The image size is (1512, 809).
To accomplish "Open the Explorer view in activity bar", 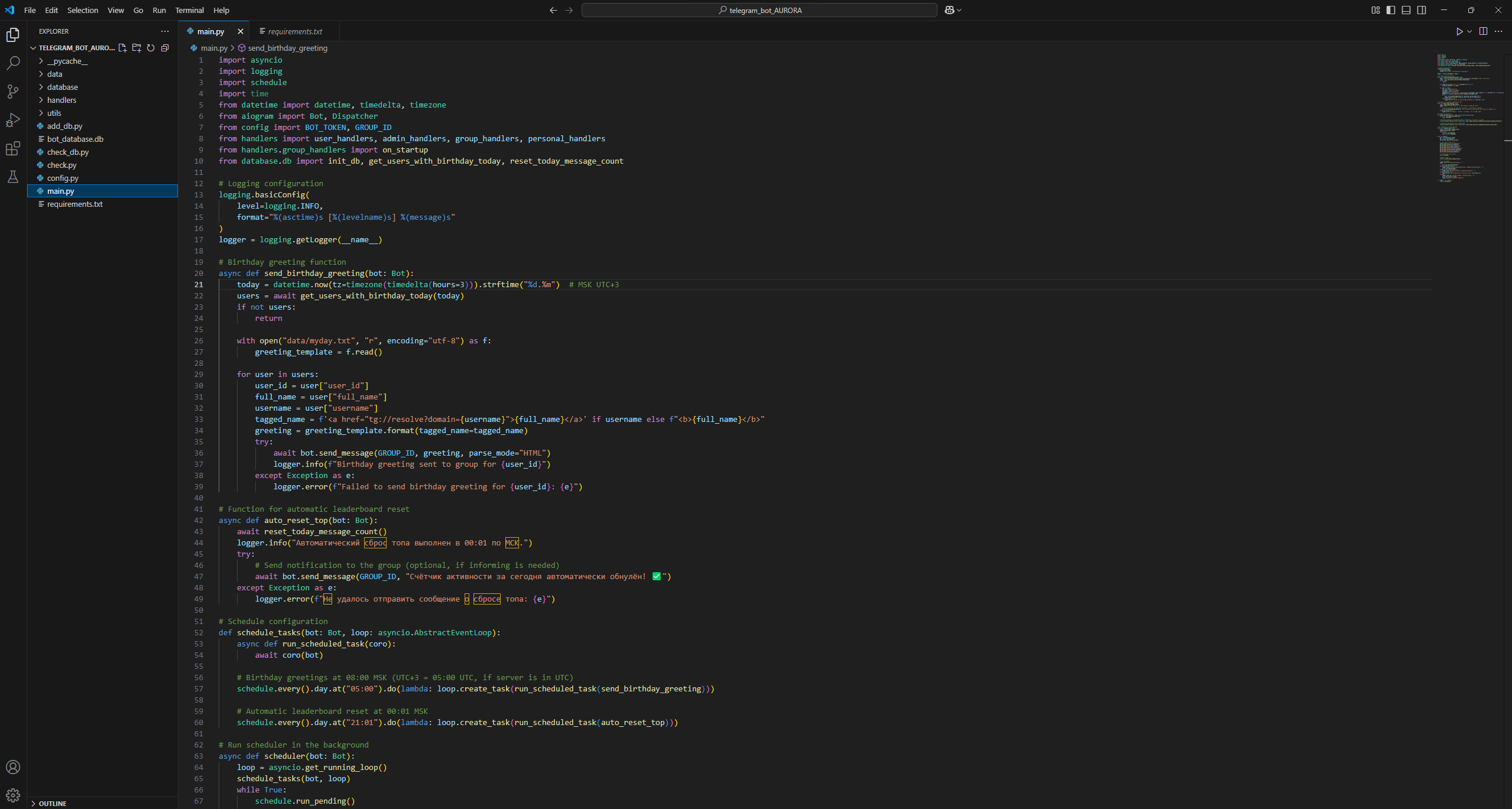I will 13,35.
